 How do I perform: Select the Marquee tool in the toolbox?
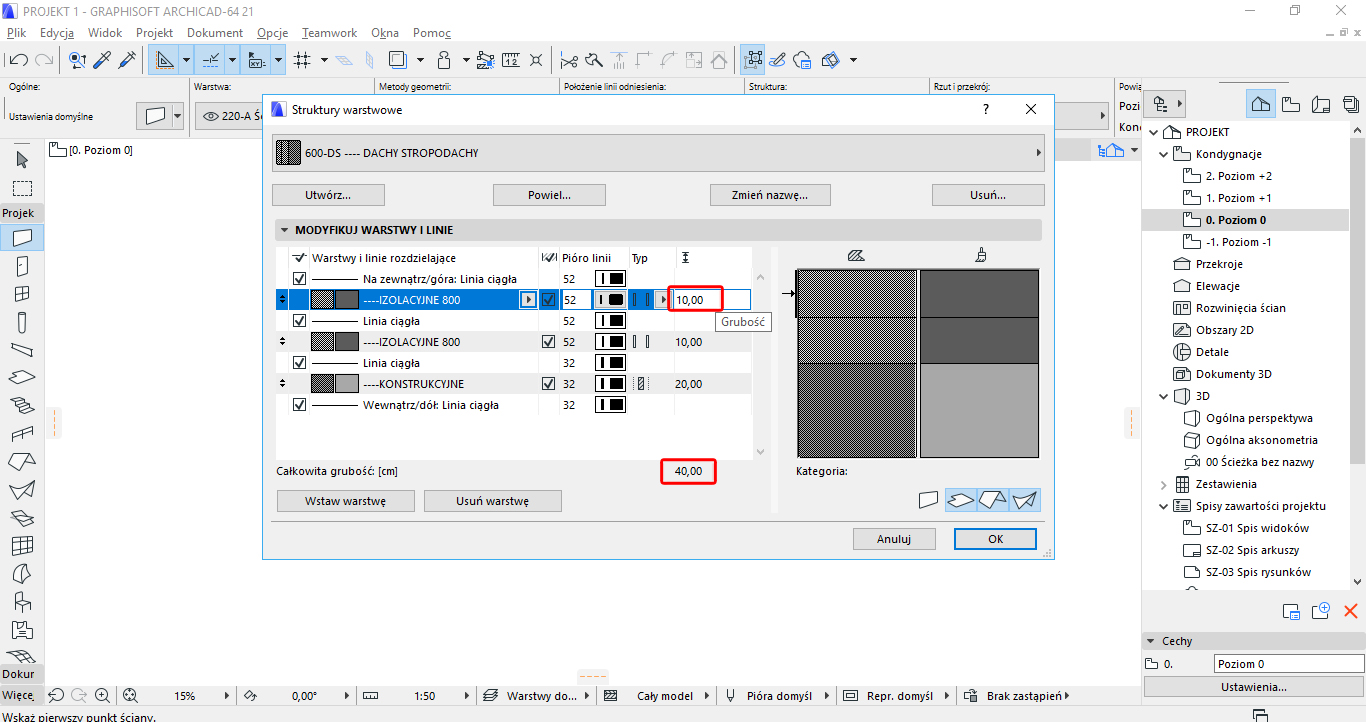(22, 188)
